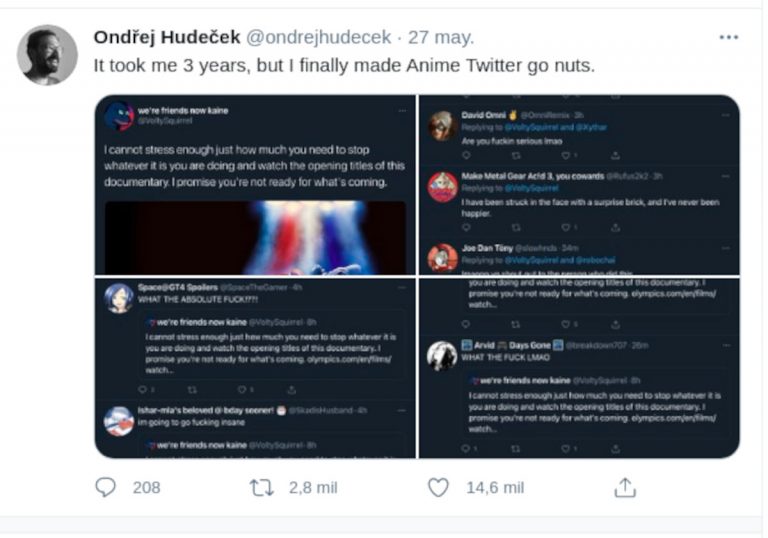The height and width of the screenshot is (538, 768).
Task: Open the bottom-left screenshot with Space@GT4 Spoilers quote
Action: click(x=255, y=368)
